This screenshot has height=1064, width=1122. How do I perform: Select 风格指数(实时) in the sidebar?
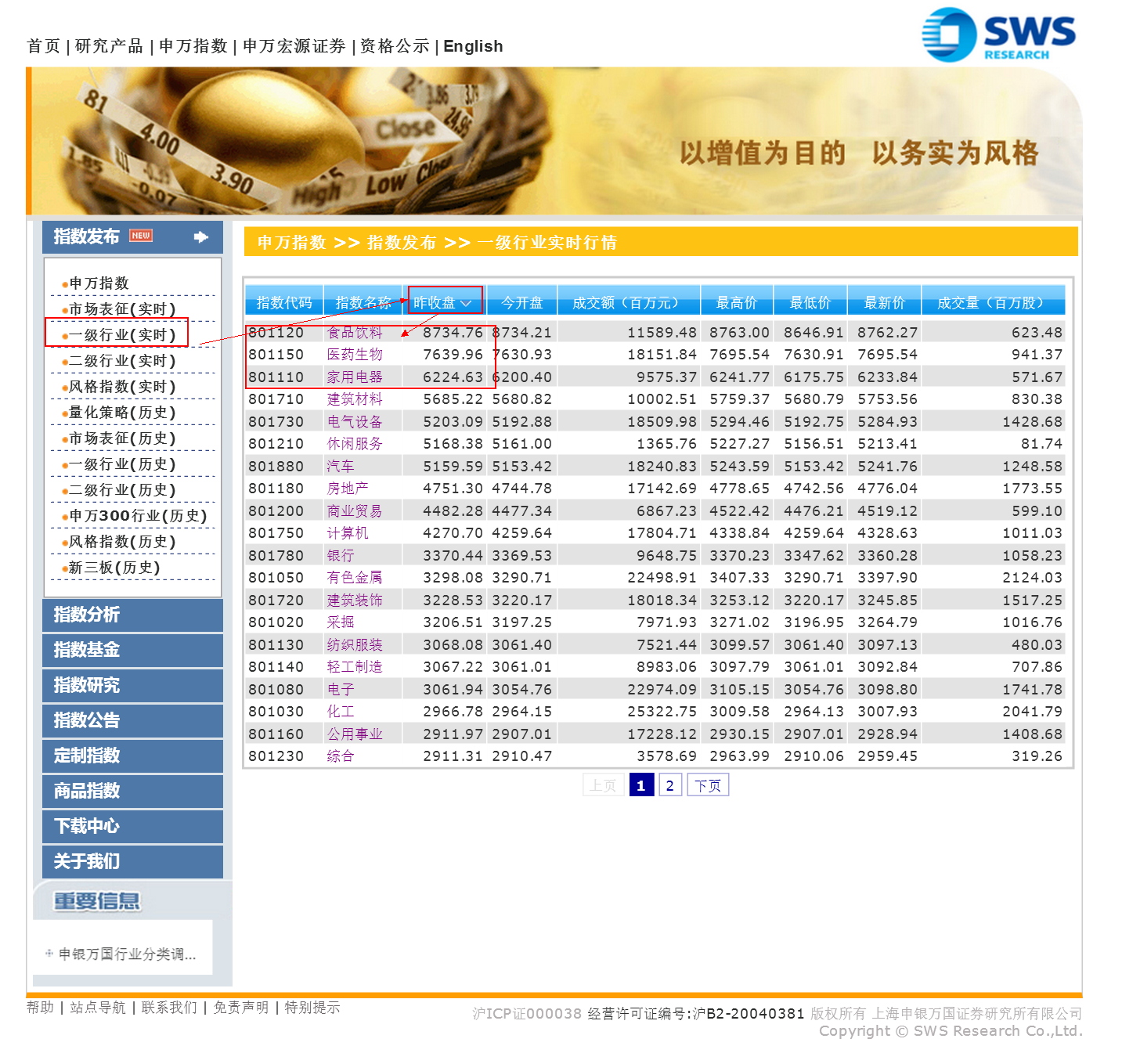click(122, 387)
